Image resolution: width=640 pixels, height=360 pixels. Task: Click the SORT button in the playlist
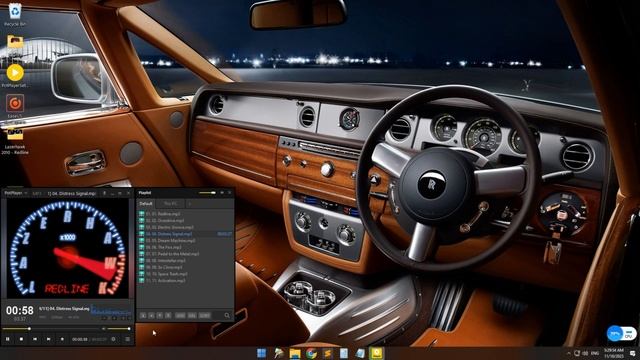click(x=204, y=316)
